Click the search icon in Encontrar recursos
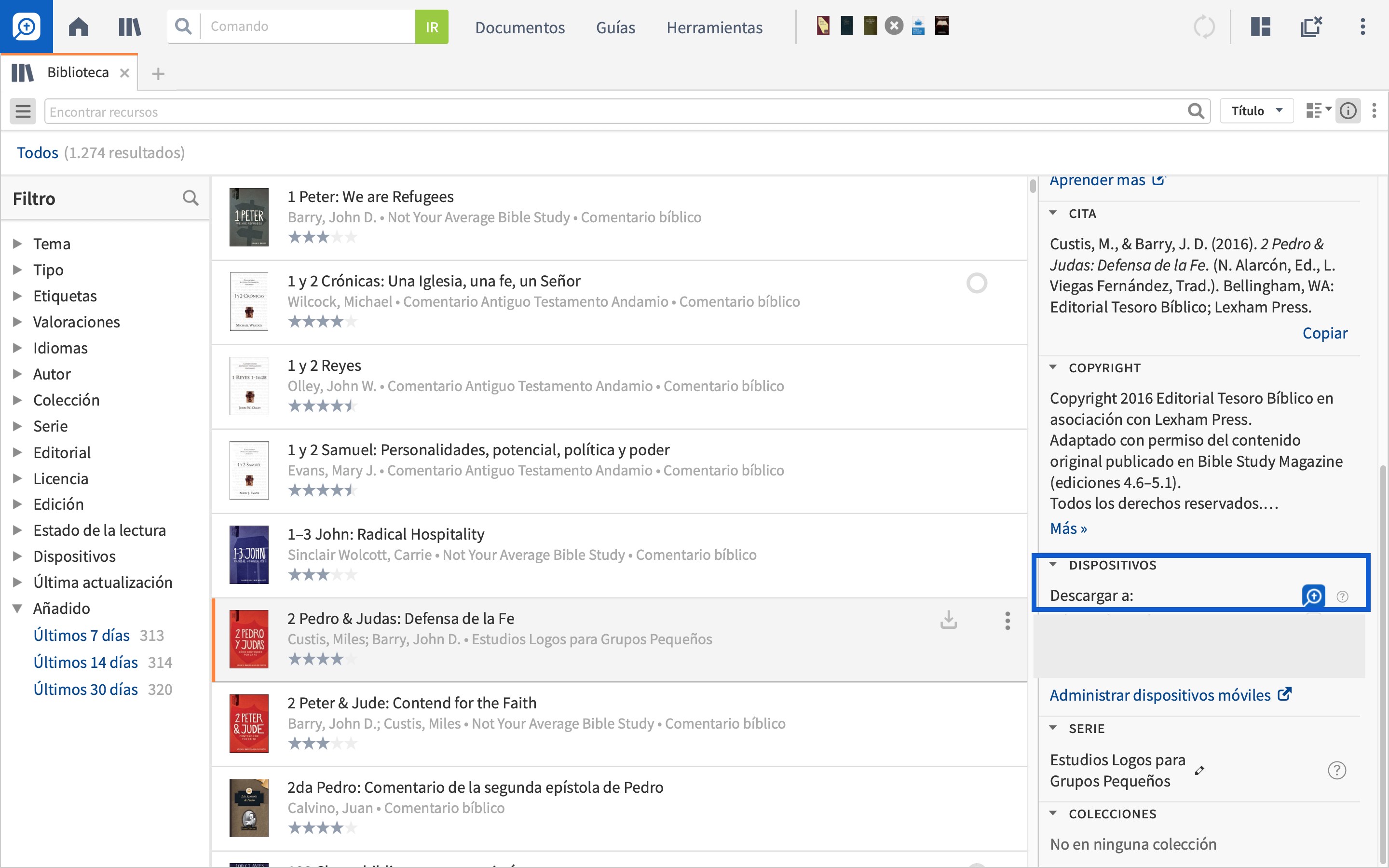 coord(1196,111)
